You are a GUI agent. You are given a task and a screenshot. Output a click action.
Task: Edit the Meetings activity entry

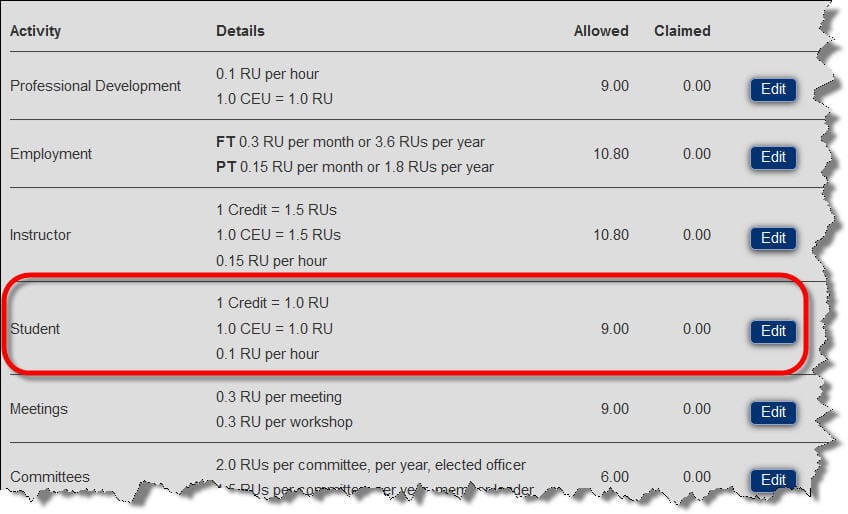click(773, 412)
